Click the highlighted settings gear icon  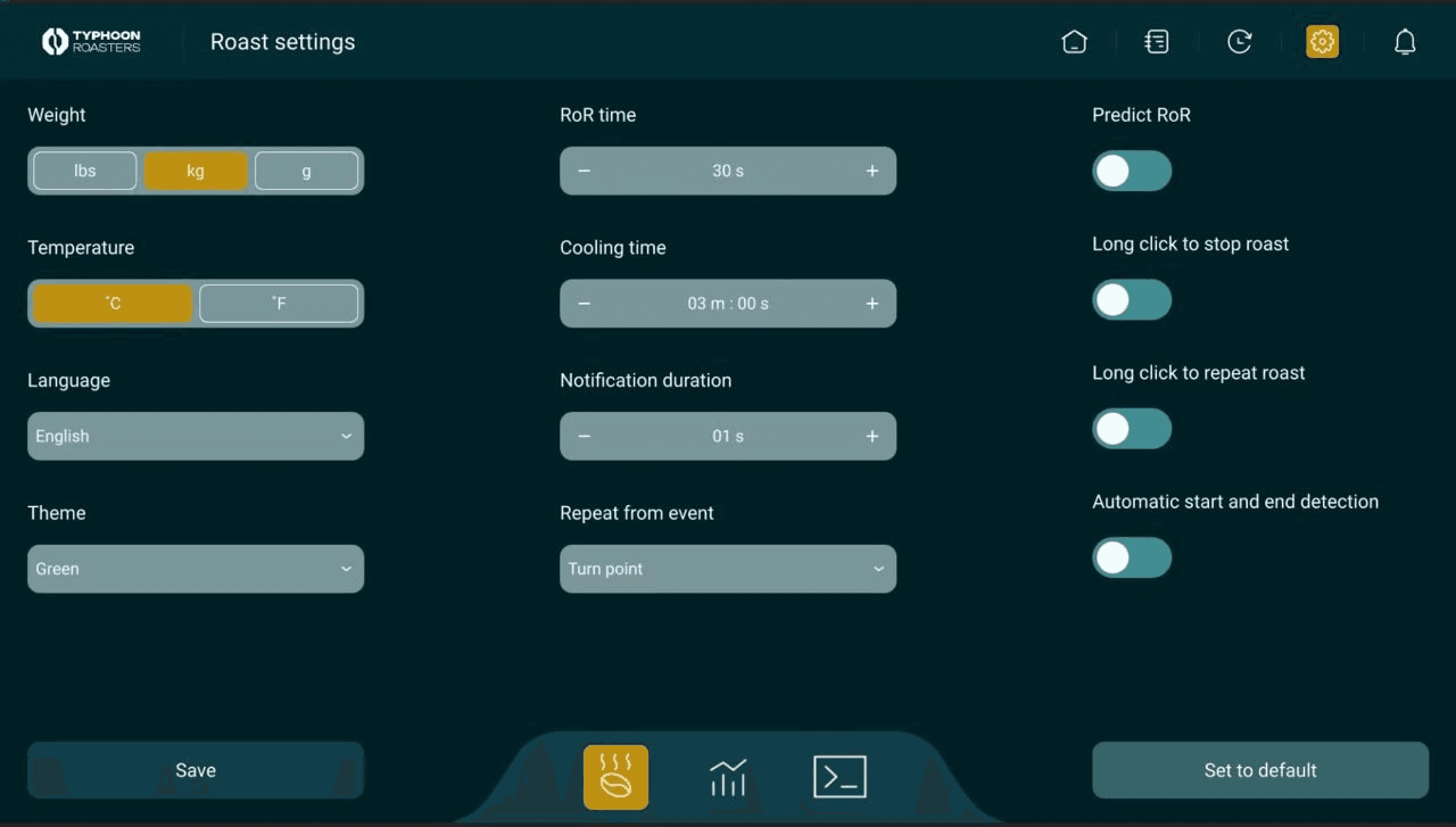pyautogui.click(x=1322, y=42)
